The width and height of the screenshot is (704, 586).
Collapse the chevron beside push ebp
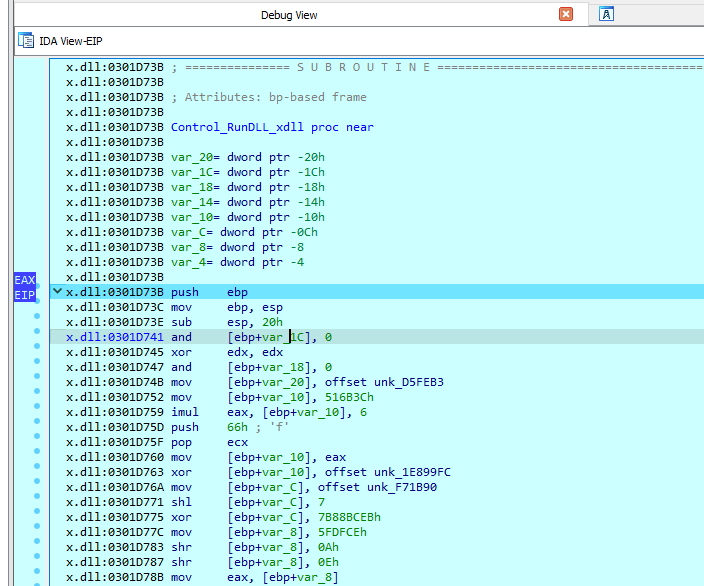(x=57, y=291)
